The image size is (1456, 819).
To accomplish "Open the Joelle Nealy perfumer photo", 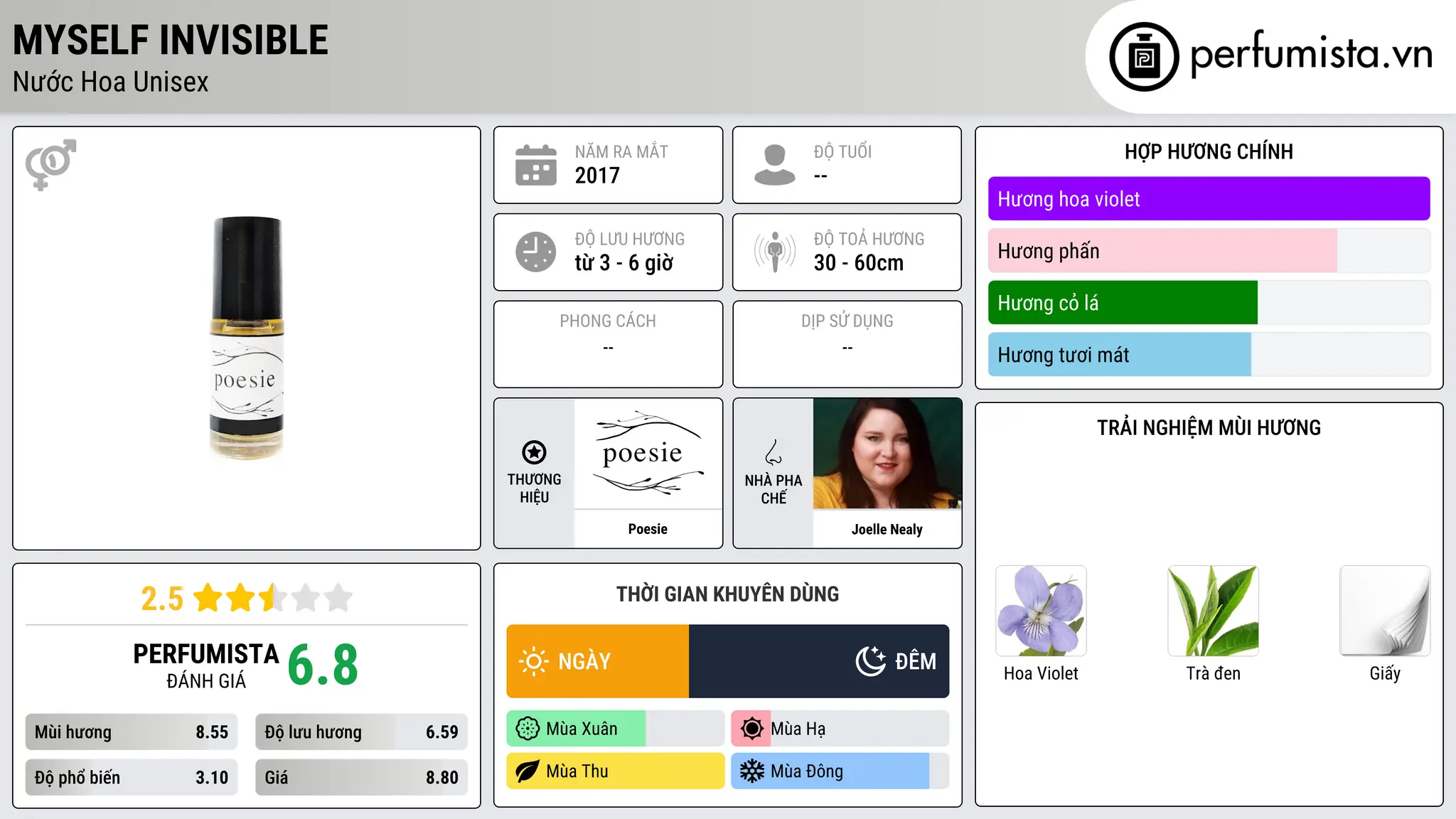I will point(887,454).
